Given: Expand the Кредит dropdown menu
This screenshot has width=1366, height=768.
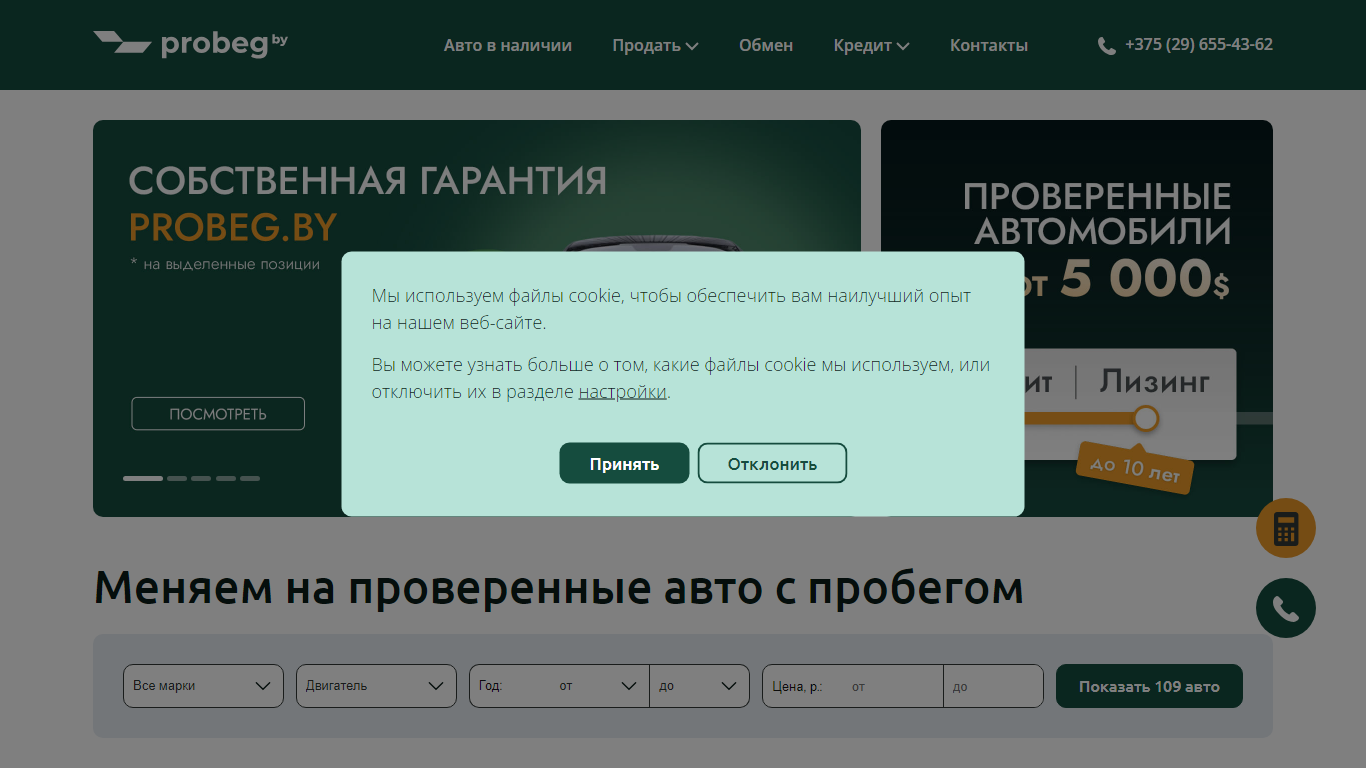Looking at the screenshot, I should pos(871,45).
